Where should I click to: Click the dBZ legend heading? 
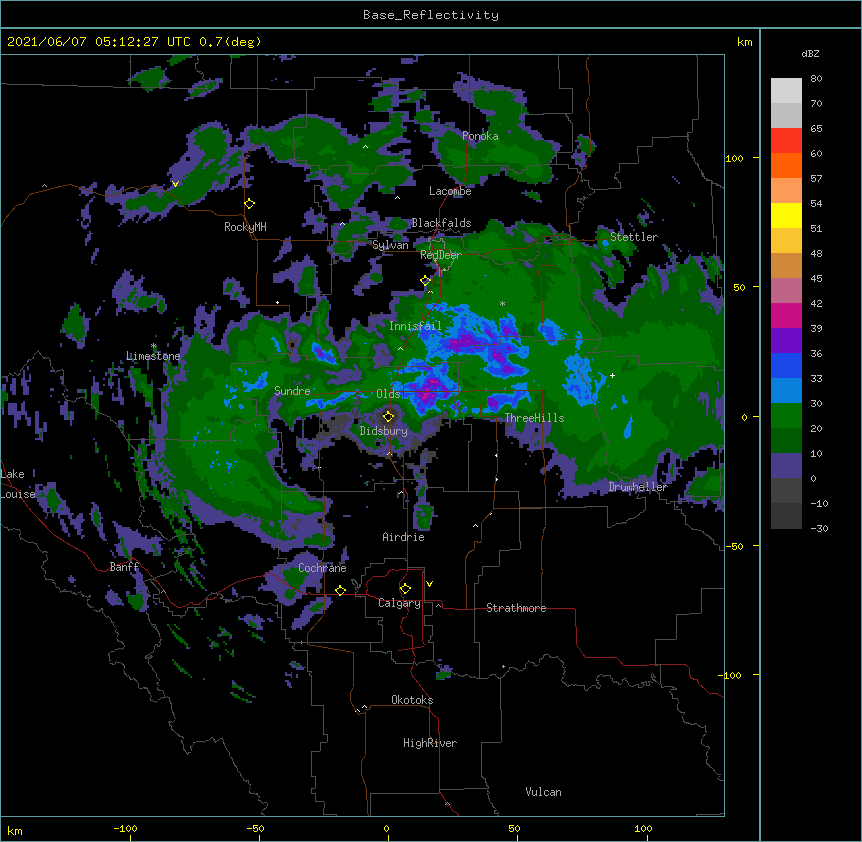[810, 54]
